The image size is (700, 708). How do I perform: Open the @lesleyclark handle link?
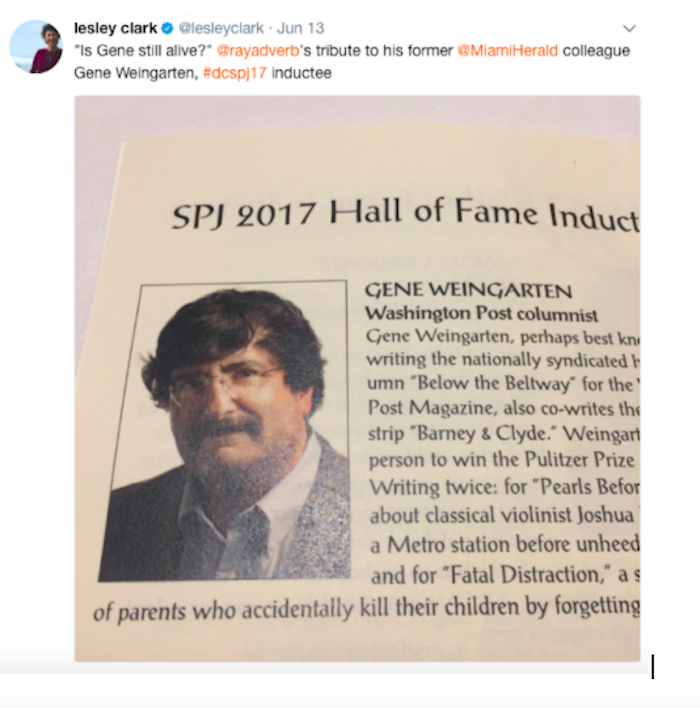click(221, 28)
